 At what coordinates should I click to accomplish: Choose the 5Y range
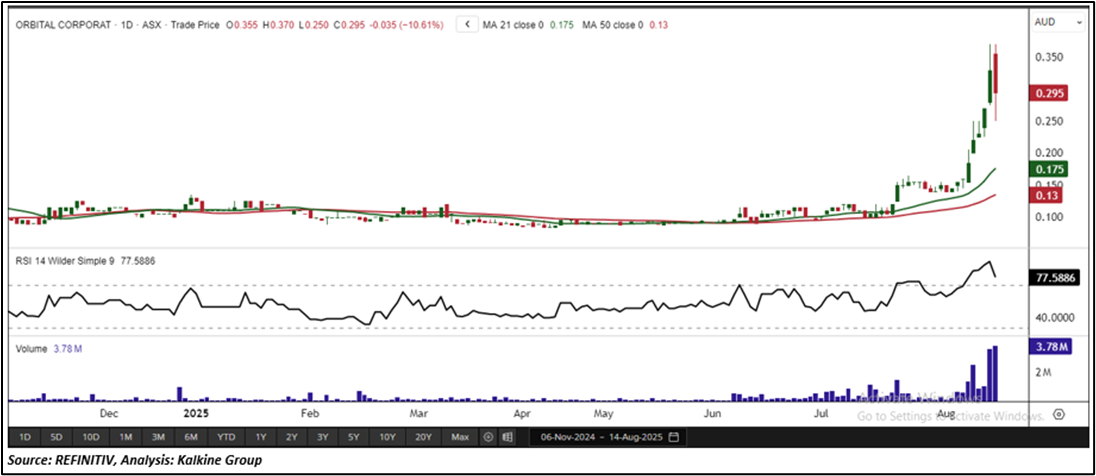tap(354, 438)
